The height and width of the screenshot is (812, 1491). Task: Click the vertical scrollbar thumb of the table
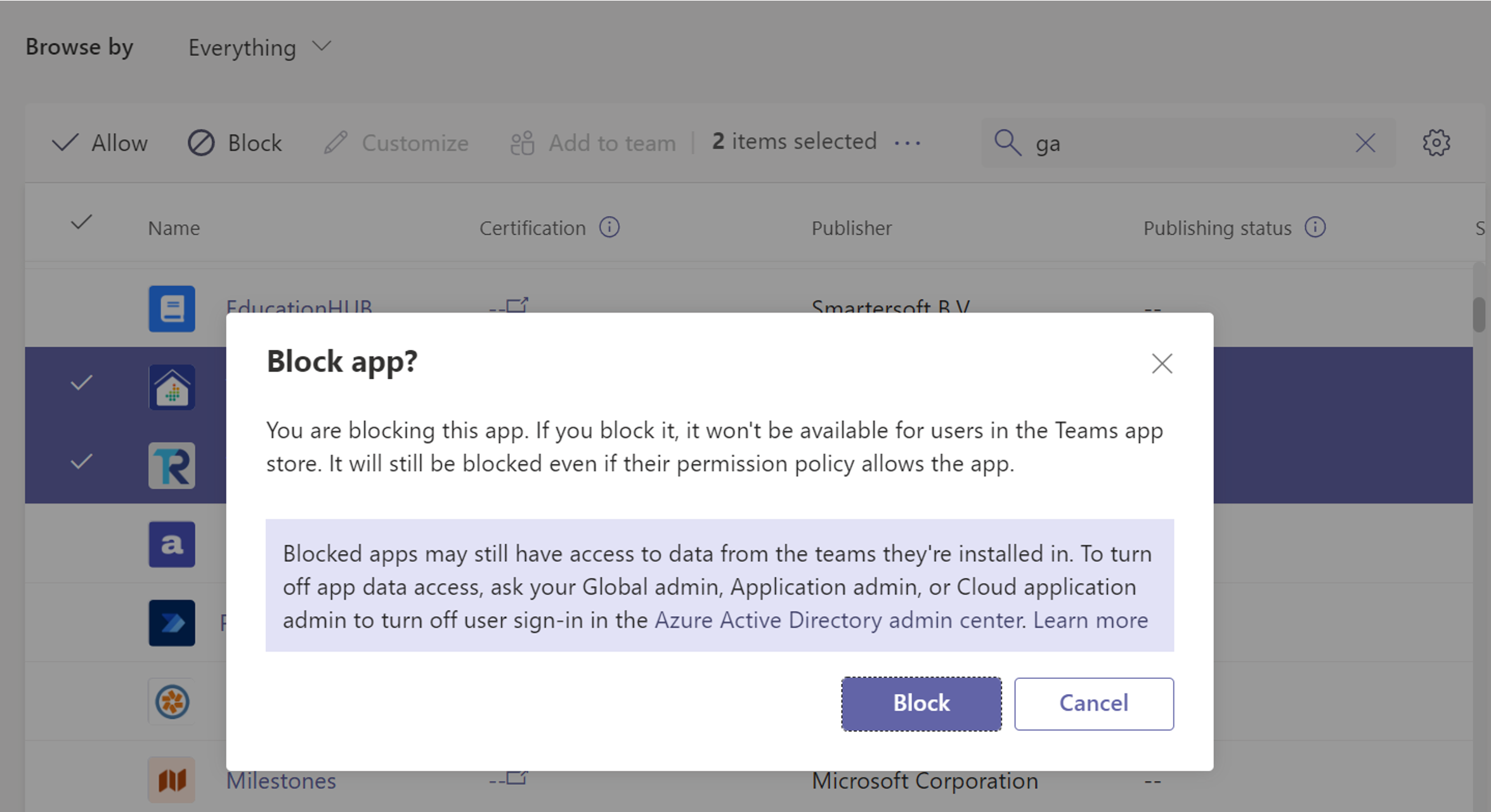(x=1479, y=314)
